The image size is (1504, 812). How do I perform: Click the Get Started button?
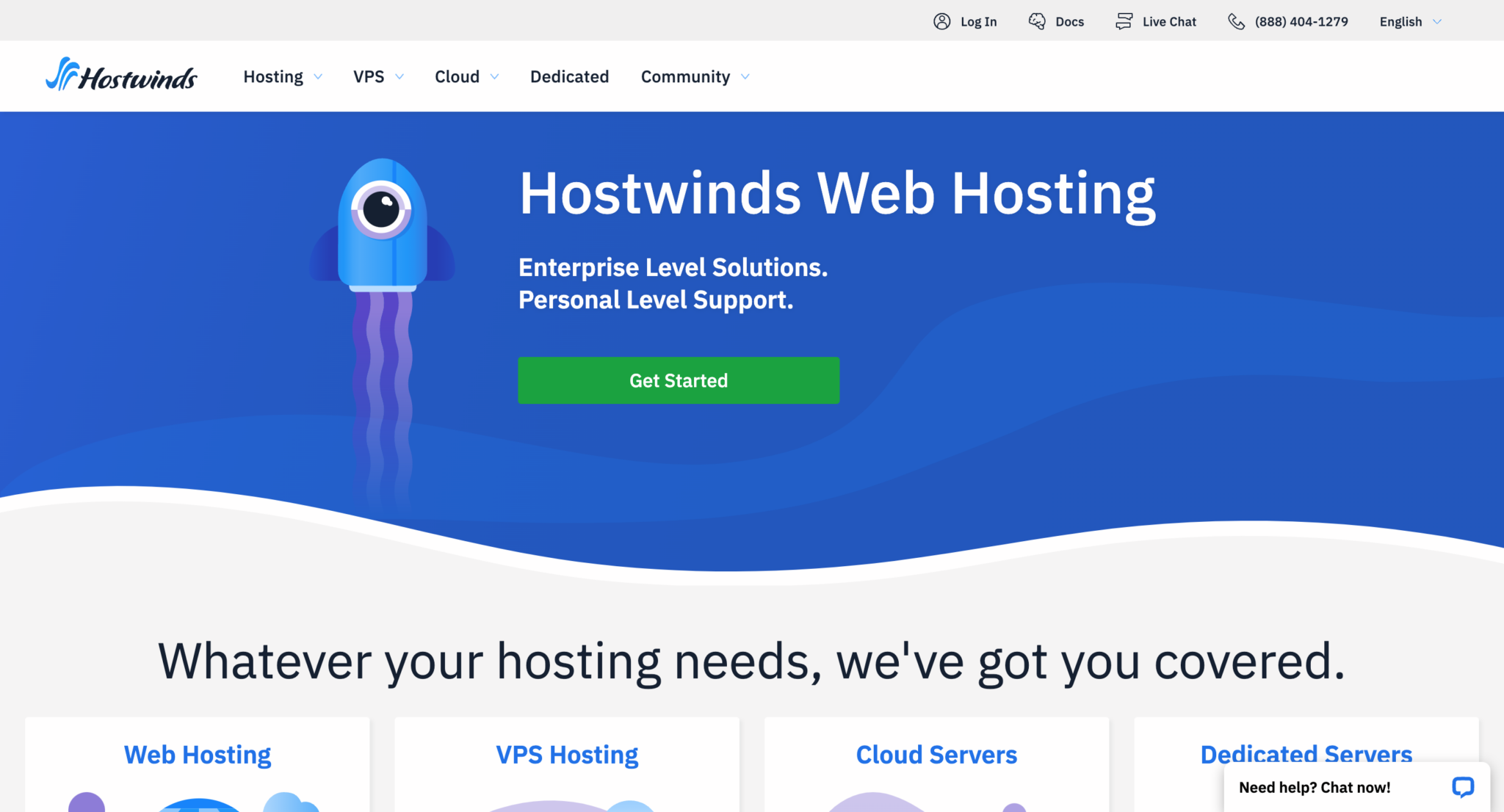click(x=678, y=380)
